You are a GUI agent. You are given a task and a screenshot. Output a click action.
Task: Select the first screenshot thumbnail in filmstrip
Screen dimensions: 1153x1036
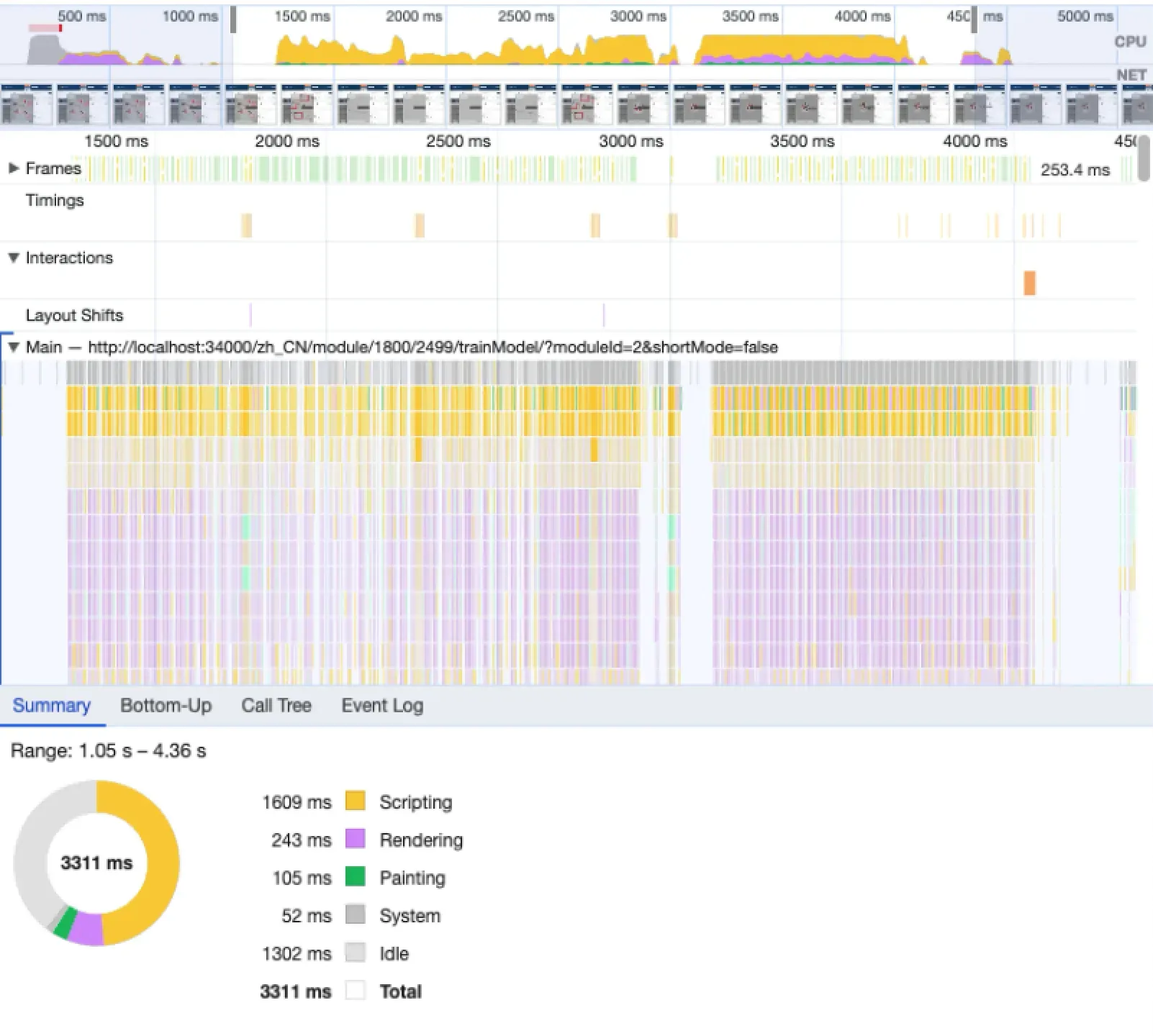pyautogui.click(x=27, y=104)
